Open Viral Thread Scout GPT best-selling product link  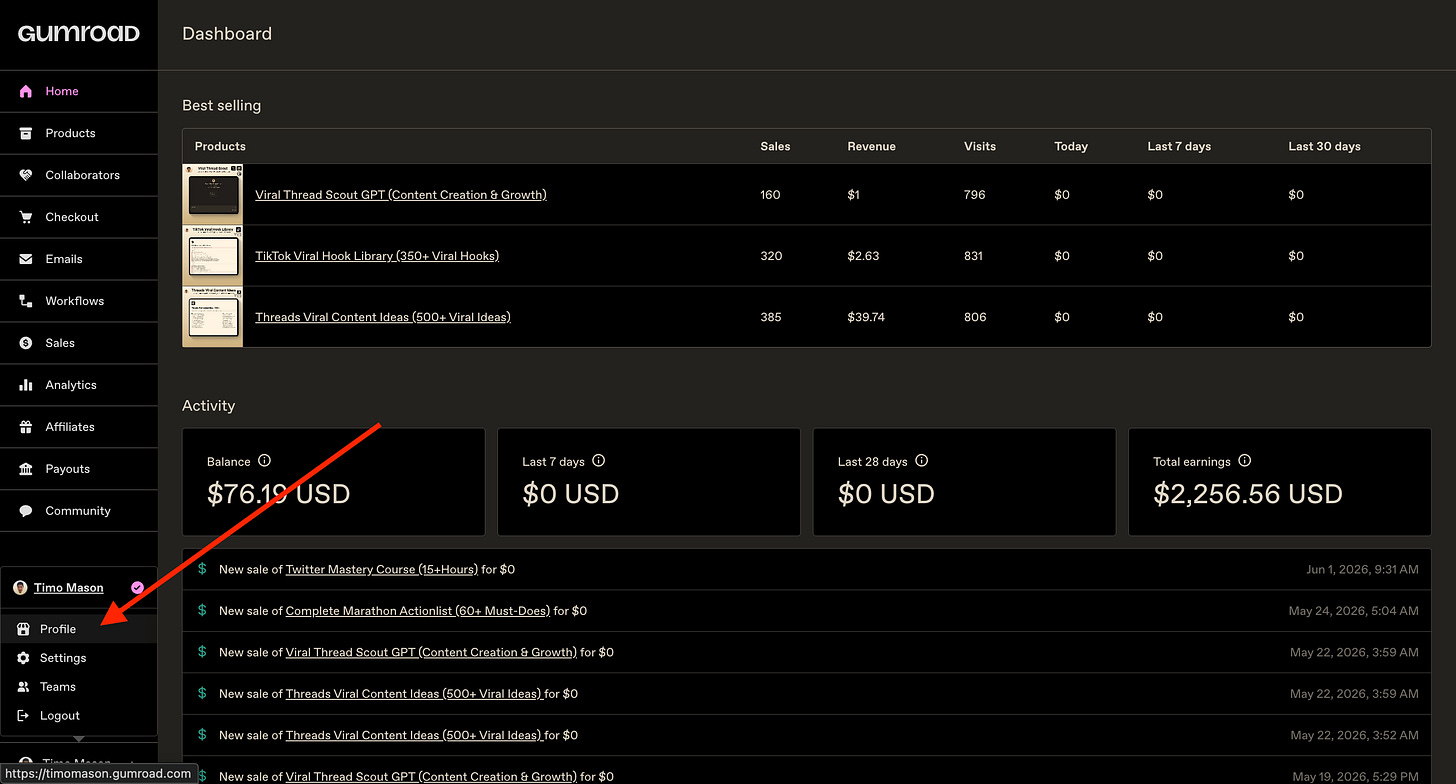[x=401, y=195]
